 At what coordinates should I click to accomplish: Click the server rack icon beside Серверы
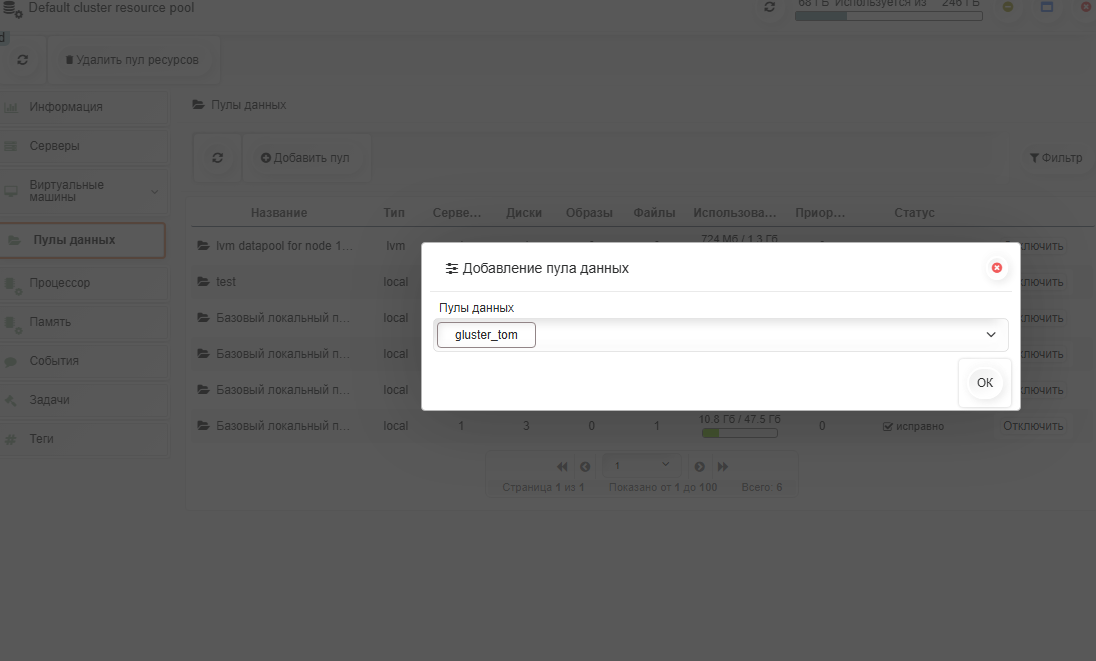click(x=10, y=146)
